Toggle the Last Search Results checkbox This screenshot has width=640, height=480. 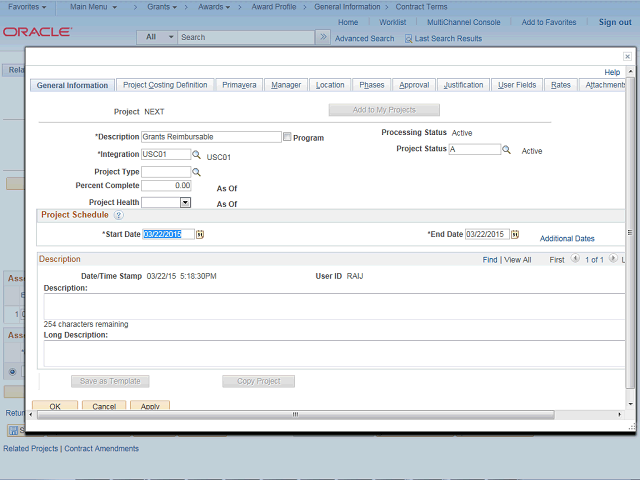[x=408, y=39]
